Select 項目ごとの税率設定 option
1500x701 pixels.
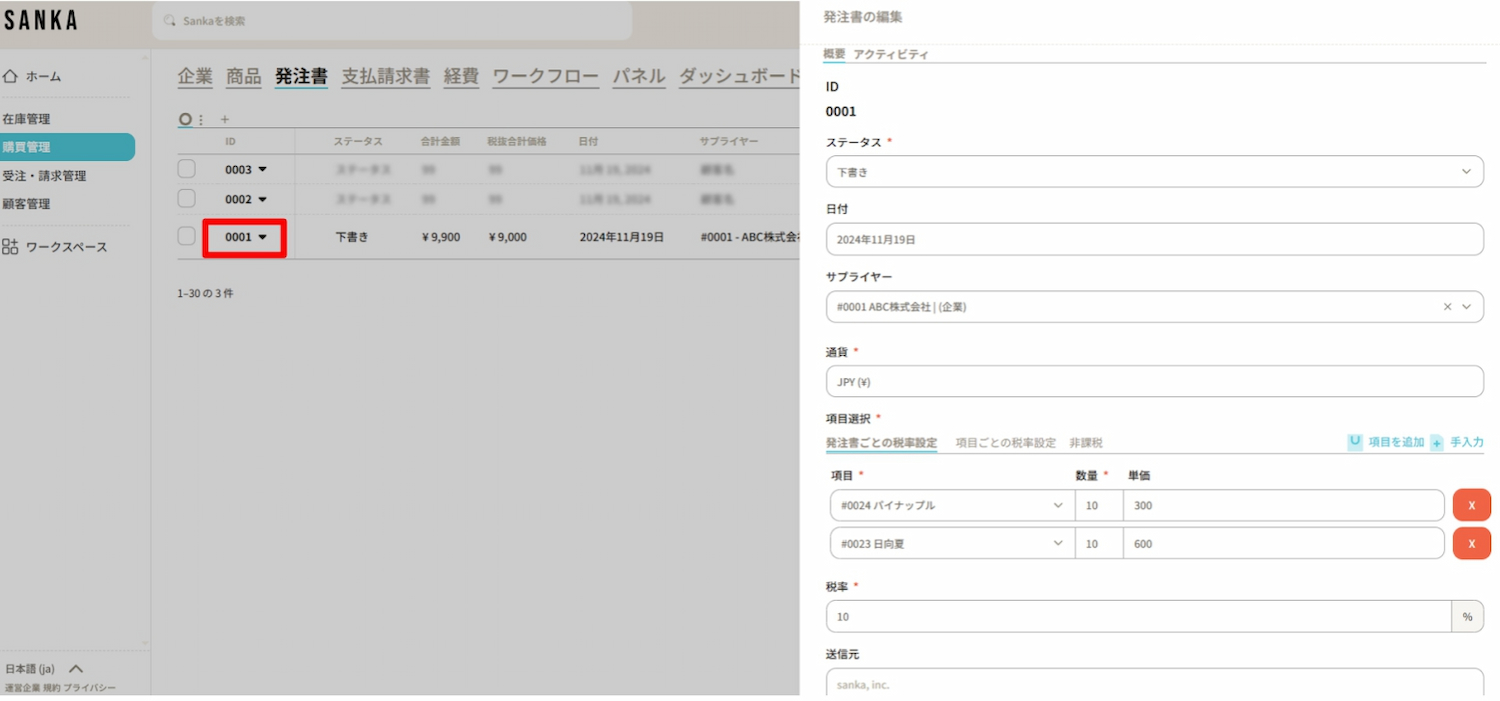point(1005,443)
